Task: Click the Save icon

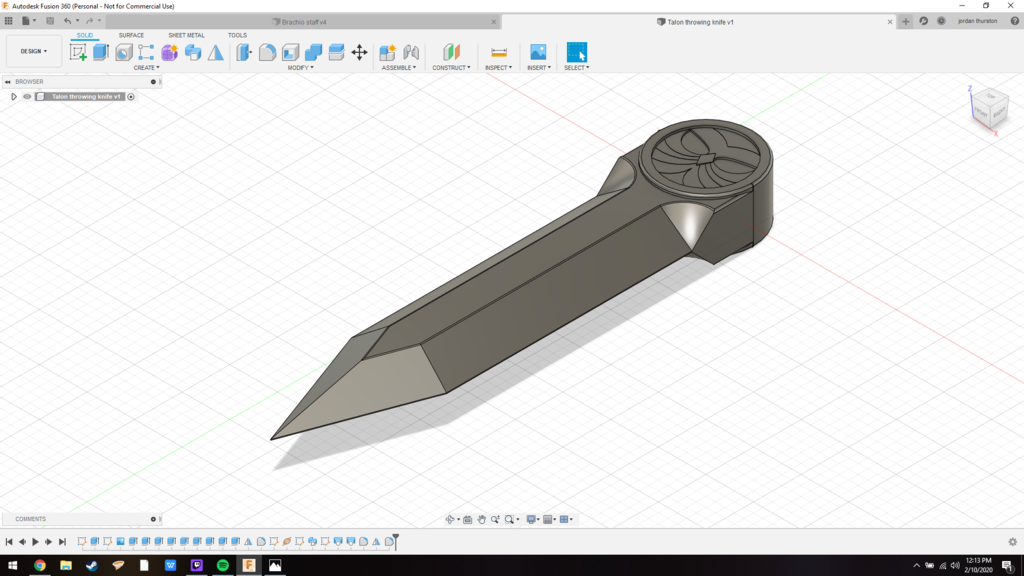Action: 50,21
